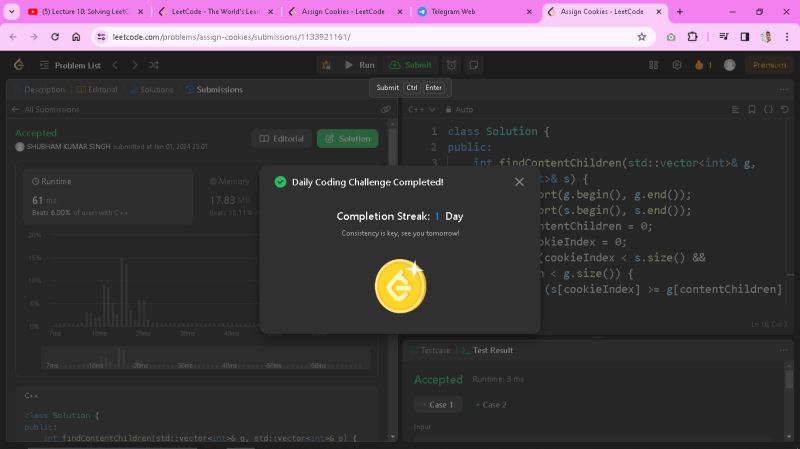Image resolution: width=800 pixels, height=449 pixels.
Task: Open a new browser tab with plus button
Action: tap(680, 11)
